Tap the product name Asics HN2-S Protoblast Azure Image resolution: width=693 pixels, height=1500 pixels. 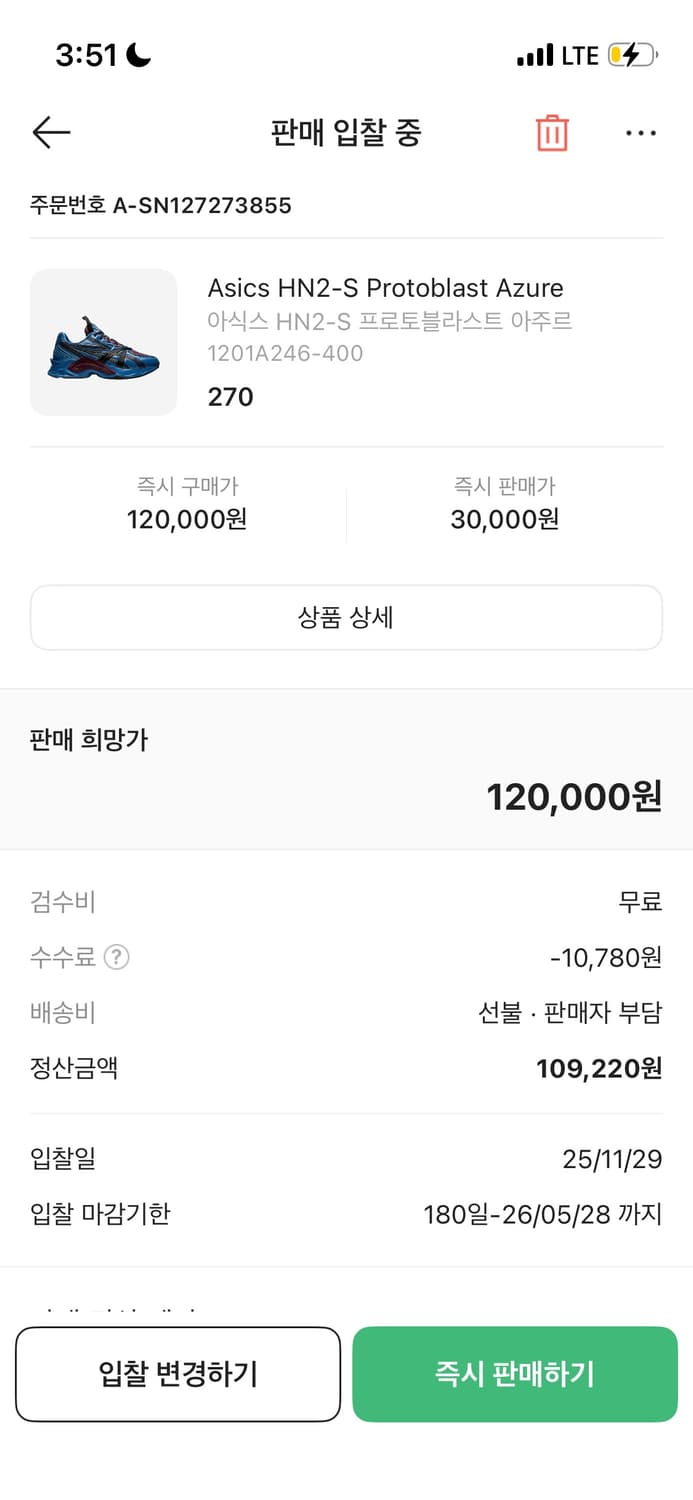pyautogui.click(x=385, y=289)
